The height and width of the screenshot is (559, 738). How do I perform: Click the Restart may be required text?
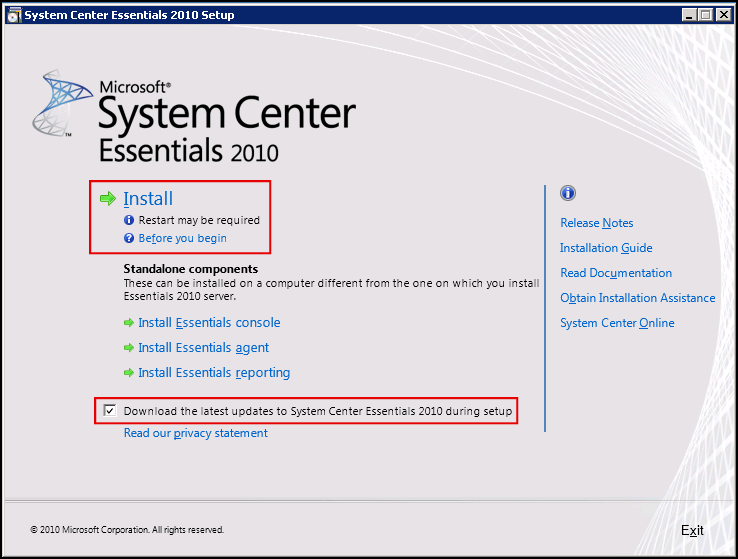199,220
